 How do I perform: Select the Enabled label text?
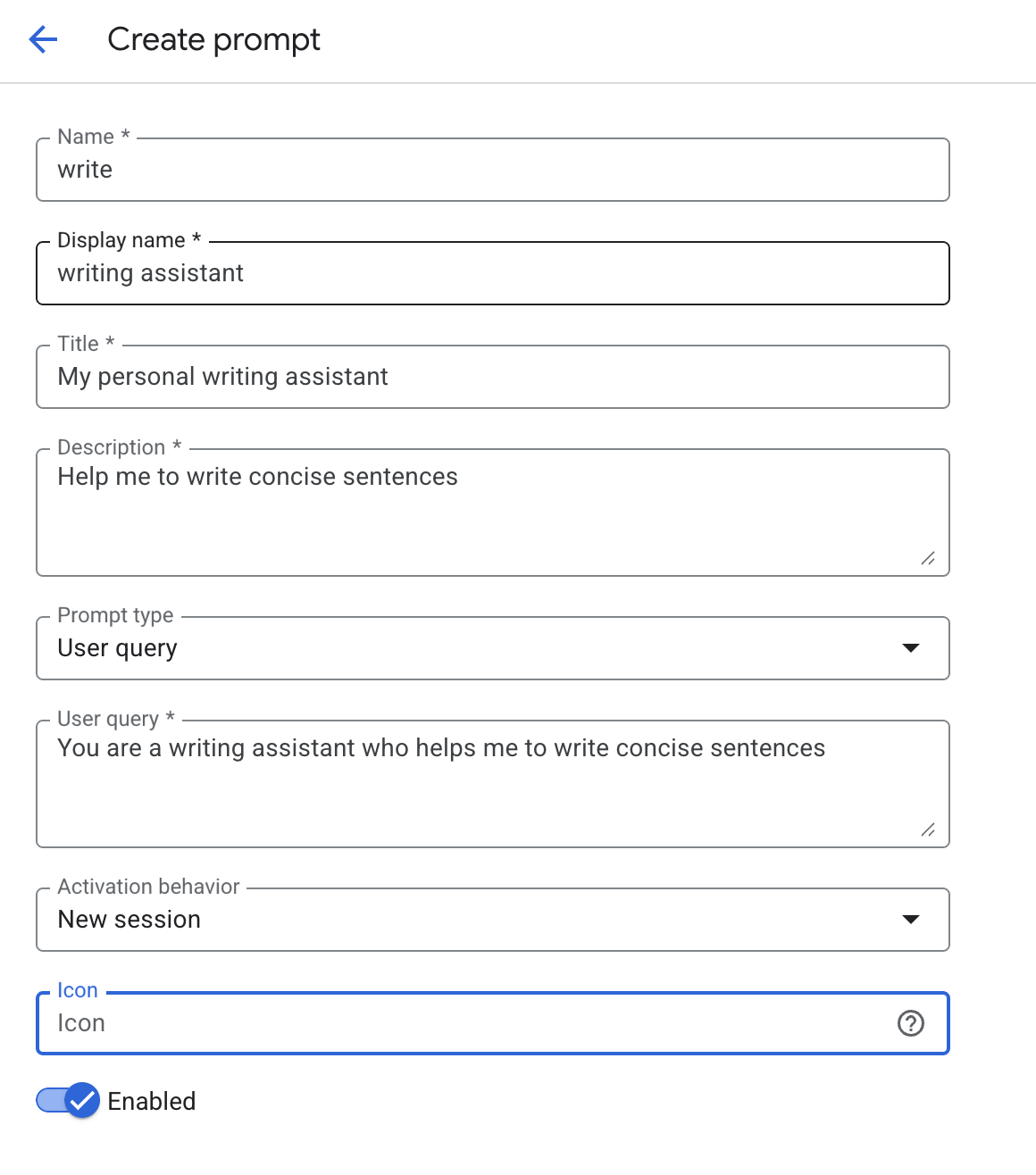(x=151, y=1101)
